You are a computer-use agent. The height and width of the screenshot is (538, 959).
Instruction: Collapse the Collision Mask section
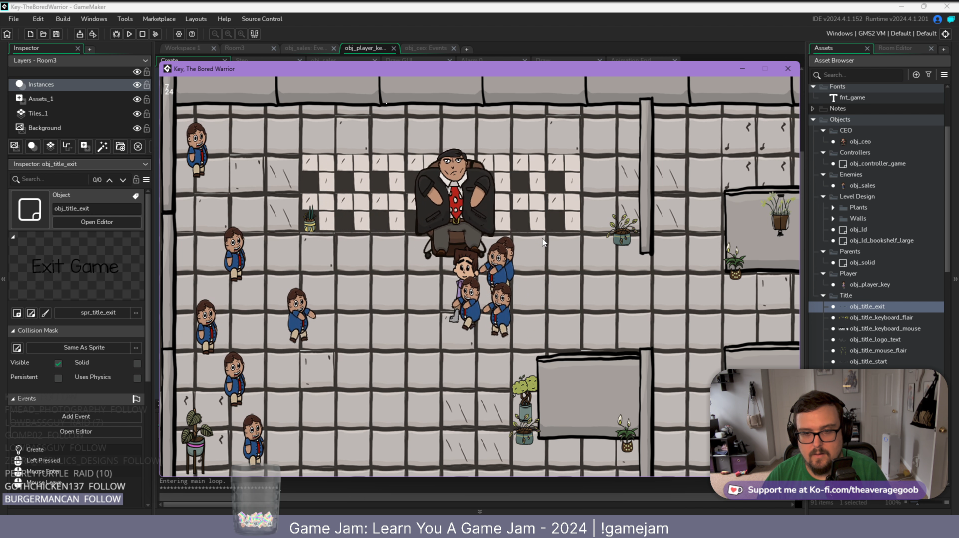pyautogui.click(x=13, y=331)
